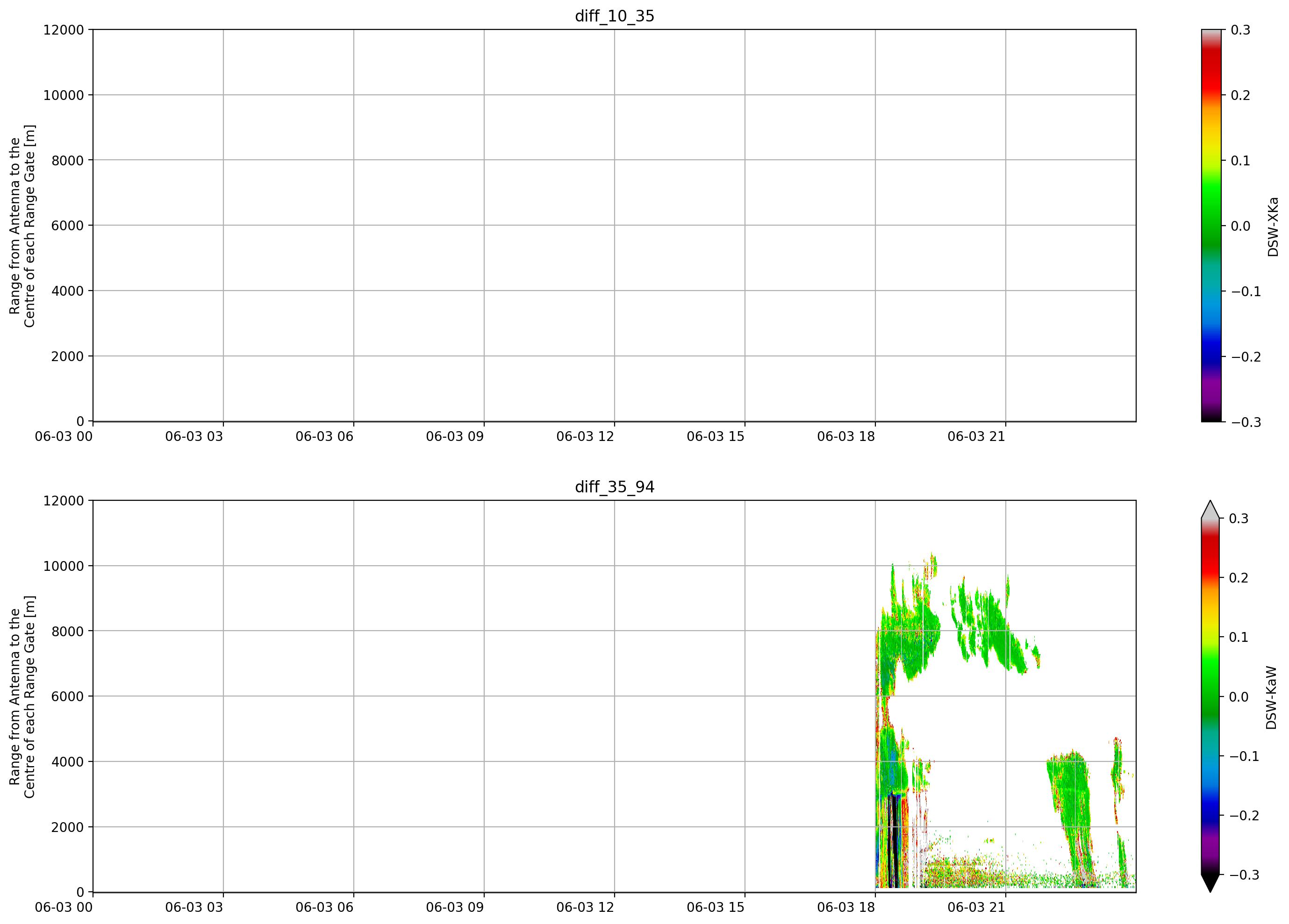Screen dimensions: 1289x924
Task: Click '06-03 18' x-tick under the diff_10_35 plot
Action: pos(846,437)
